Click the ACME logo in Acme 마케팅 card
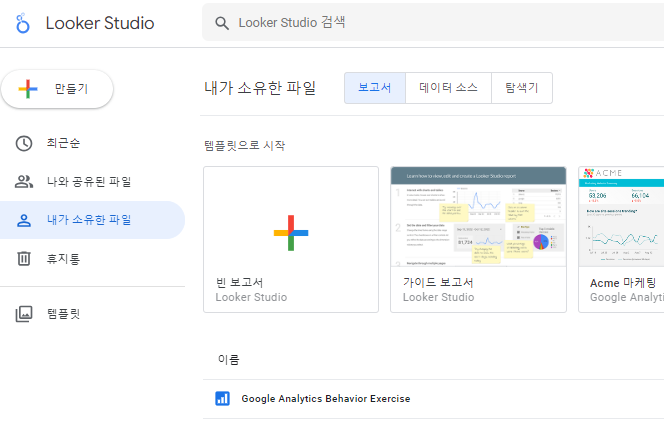 (x=603, y=173)
